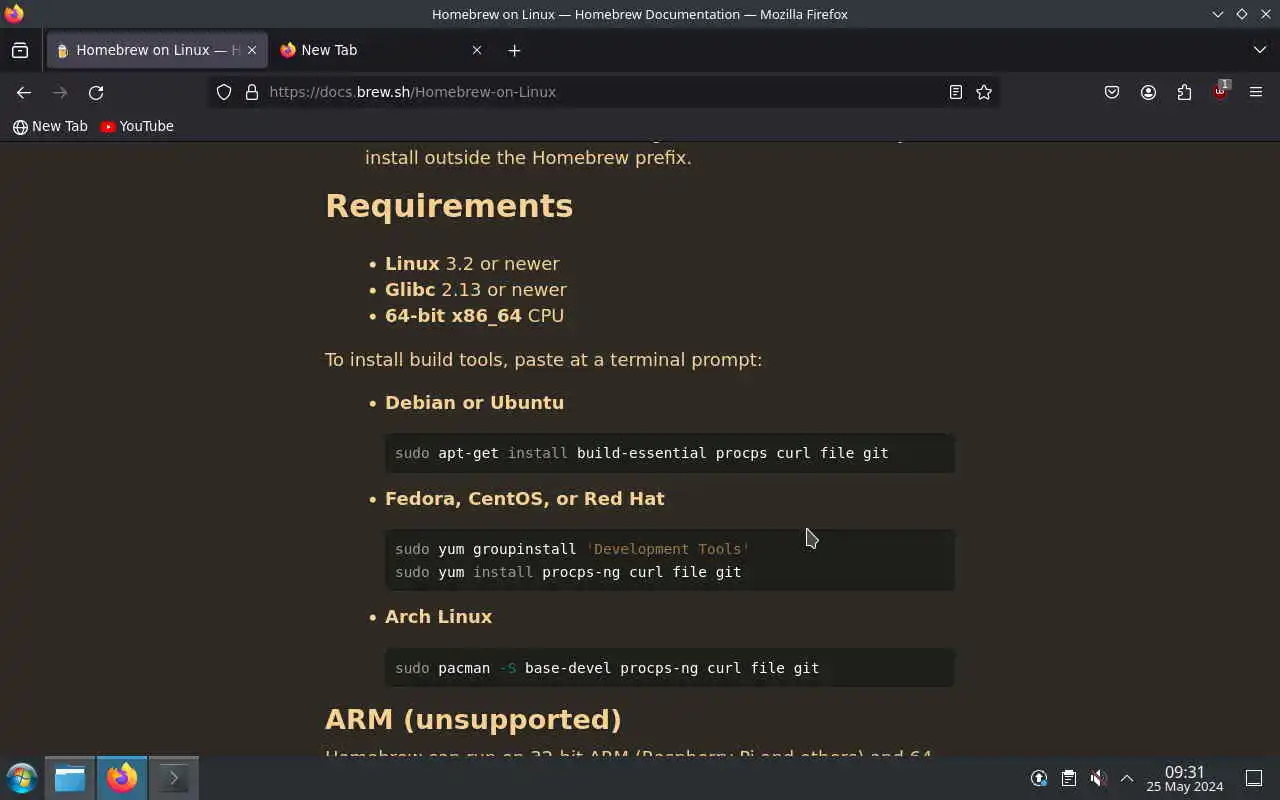Click 'Arch Linux' list item
Screen dimensions: 1280x800
[x=438, y=617]
